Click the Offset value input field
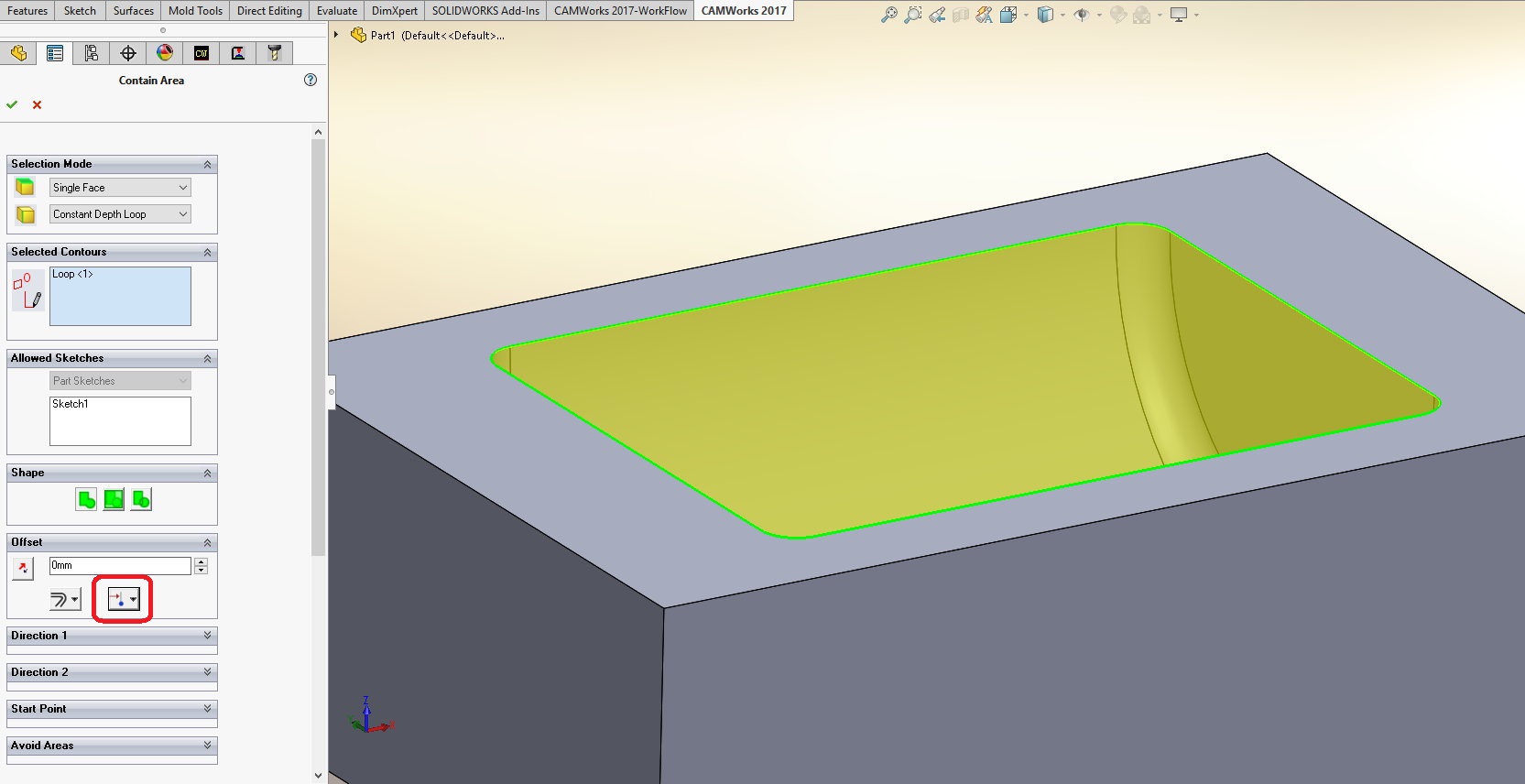Image resolution: width=1525 pixels, height=784 pixels. [x=119, y=566]
